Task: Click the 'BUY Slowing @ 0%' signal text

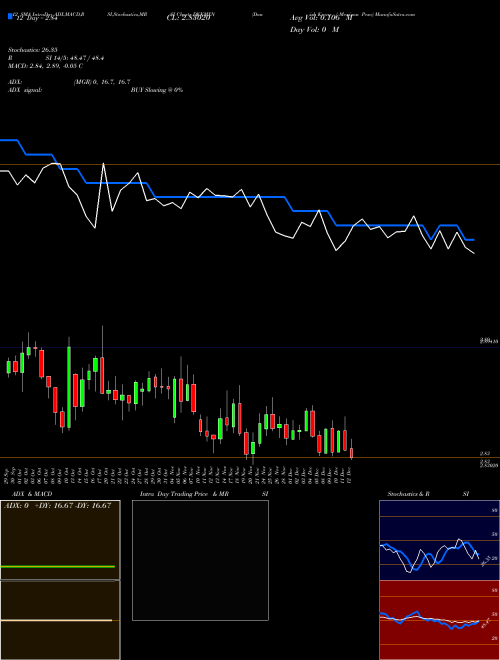Action: (x=157, y=90)
